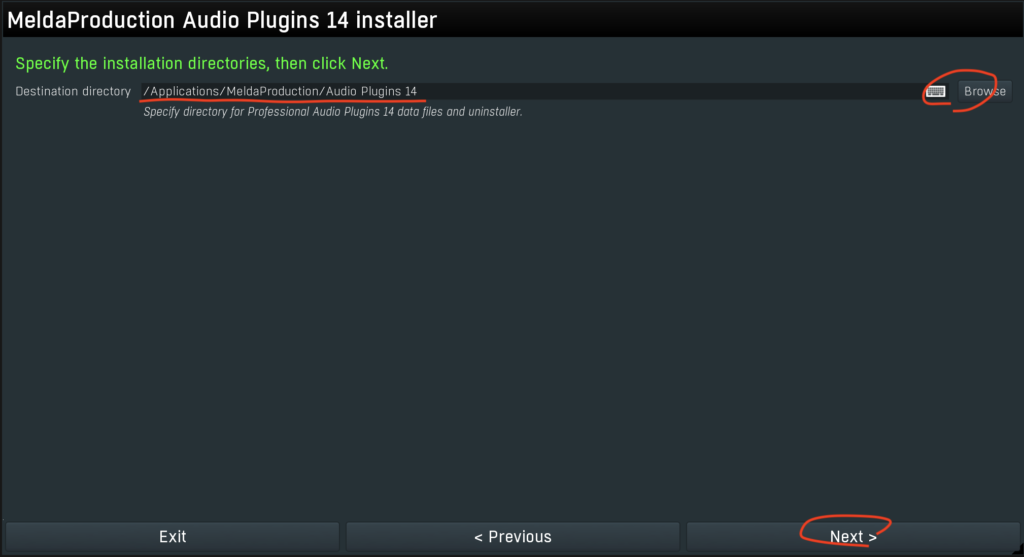The width and height of the screenshot is (1024, 557).
Task: Click the word Applications in the path
Action: 185,91
